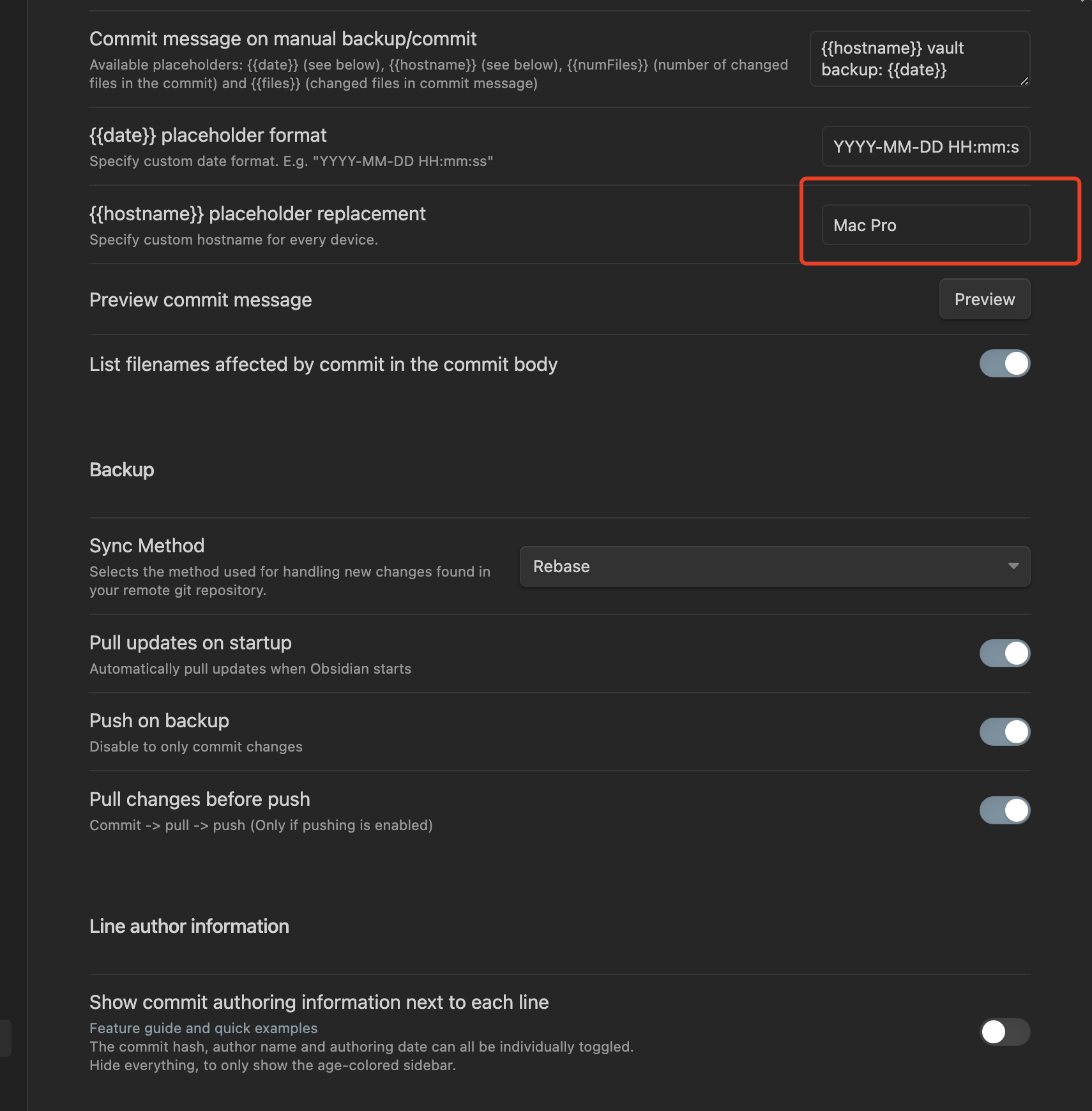Screen dimensions: 1092x1111
Task: Toggle List filenames affected by commit
Action: (x=1005, y=364)
